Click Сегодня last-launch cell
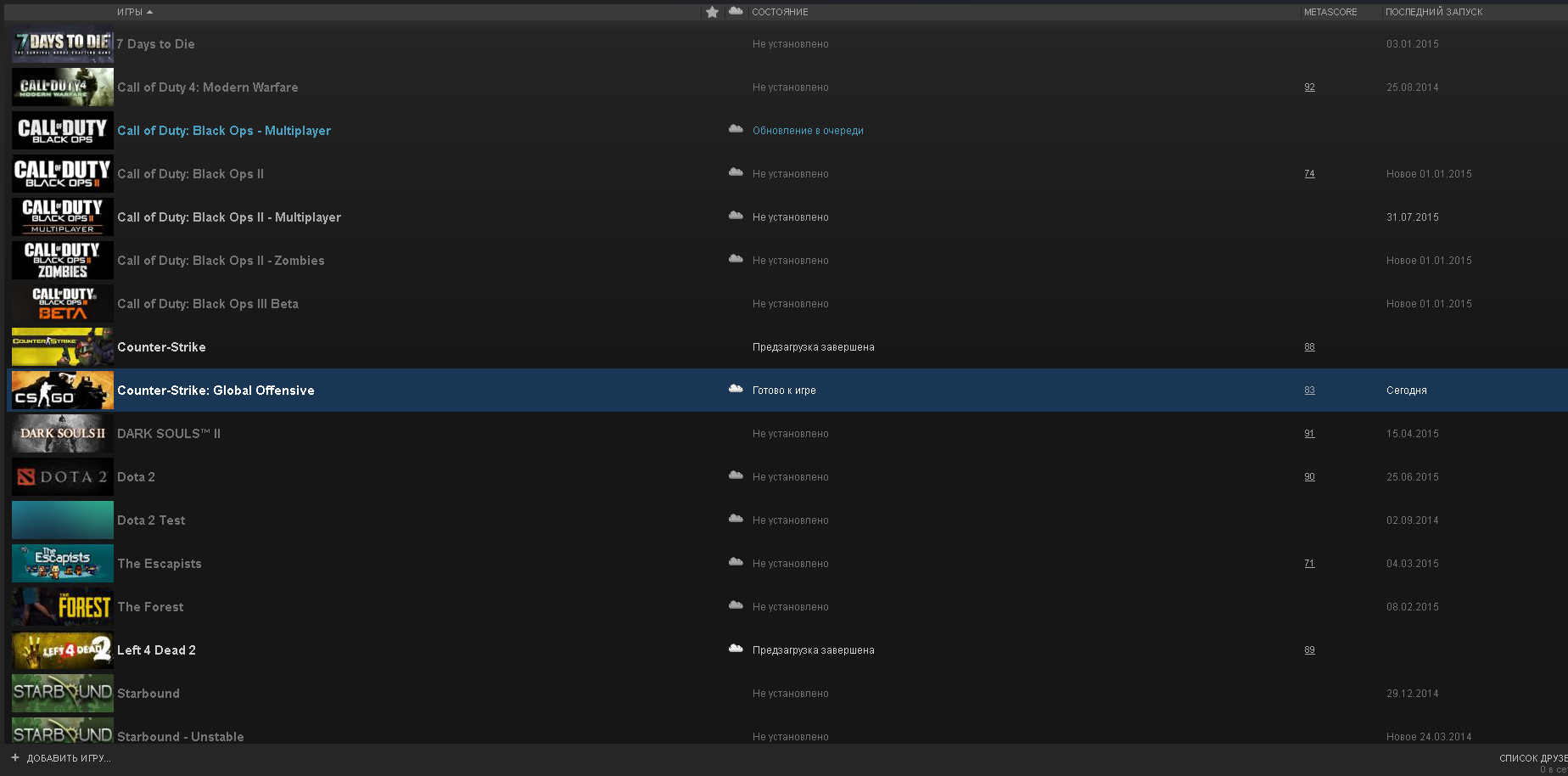1568x776 pixels. (1407, 391)
